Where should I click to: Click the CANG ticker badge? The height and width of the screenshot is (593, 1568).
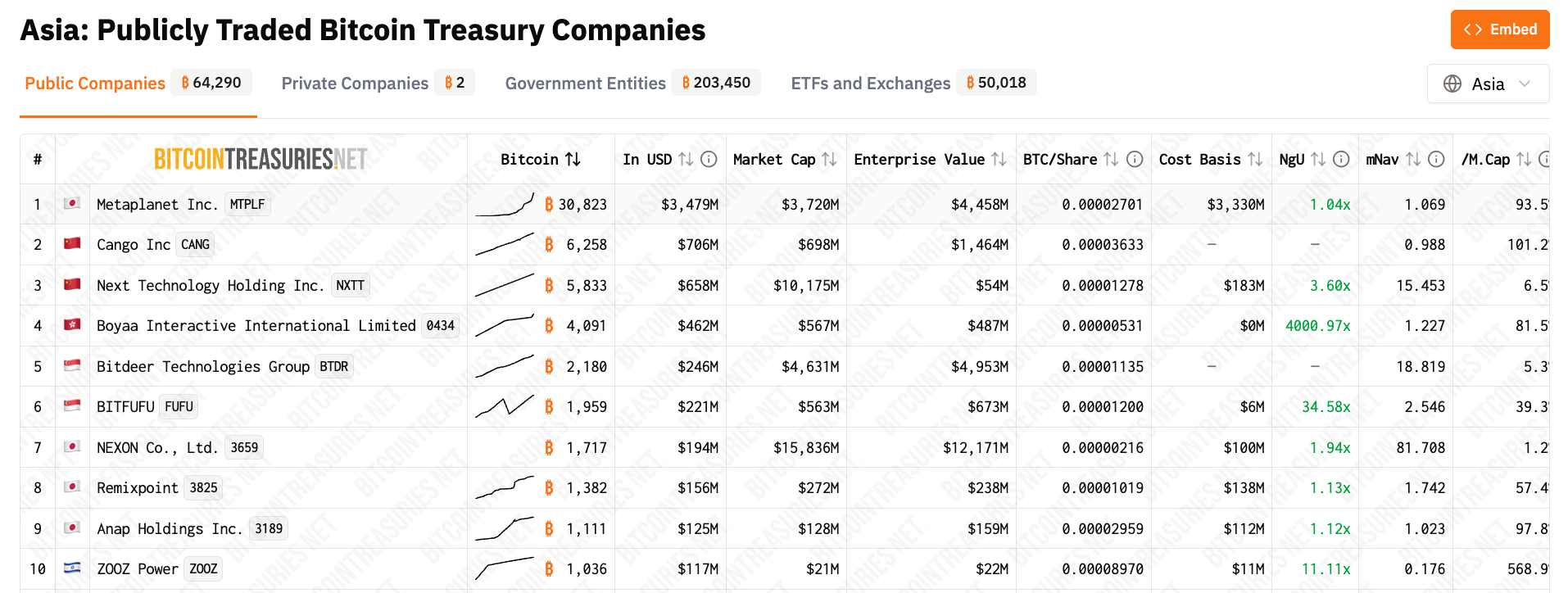(x=195, y=245)
